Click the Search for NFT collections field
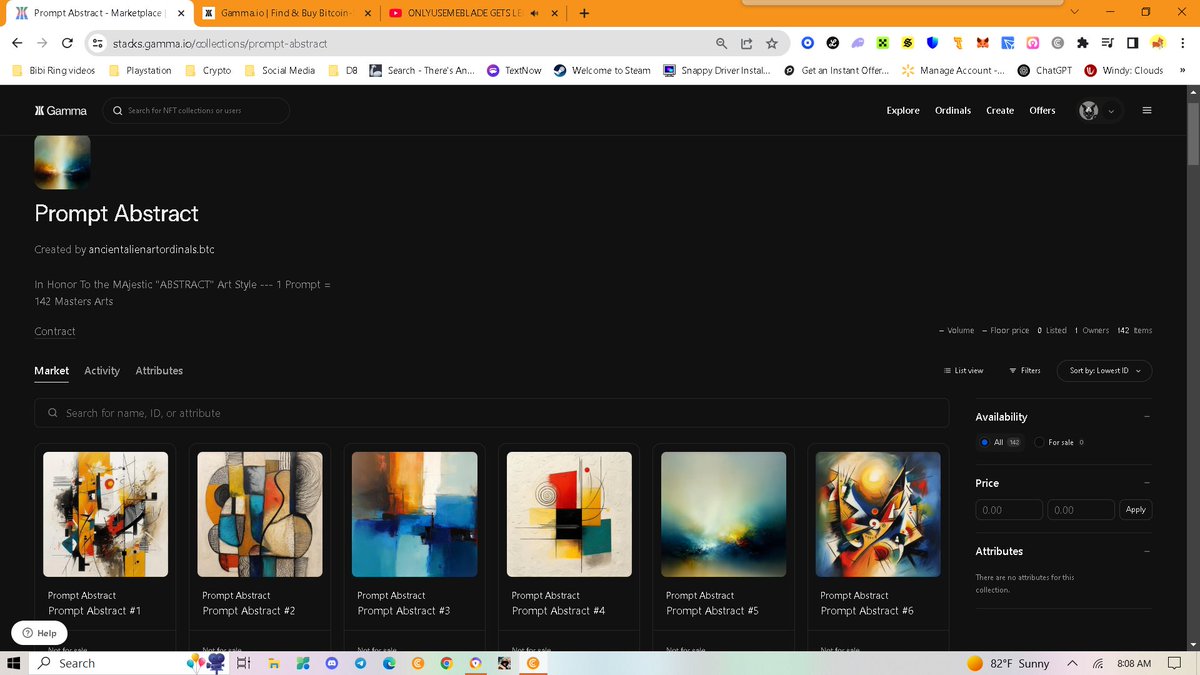This screenshot has width=1200, height=675. click(x=197, y=110)
